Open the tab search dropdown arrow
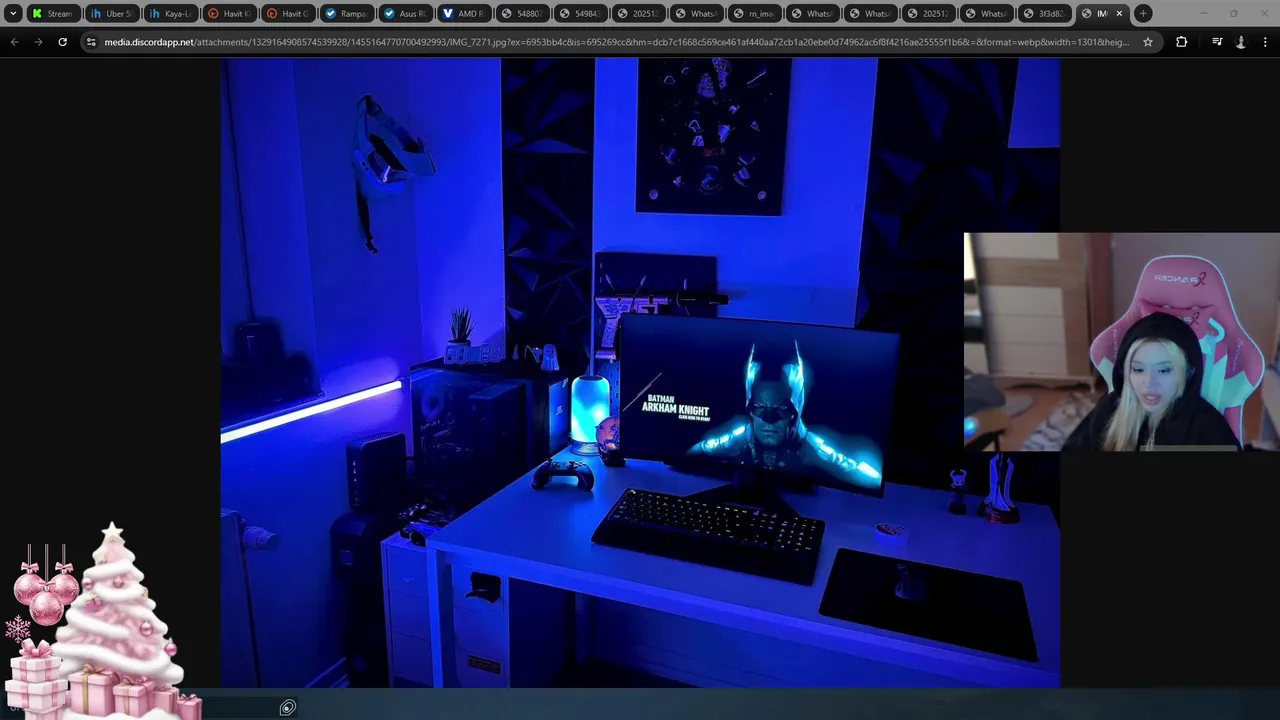1280x720 pixels. pos(13,14)
